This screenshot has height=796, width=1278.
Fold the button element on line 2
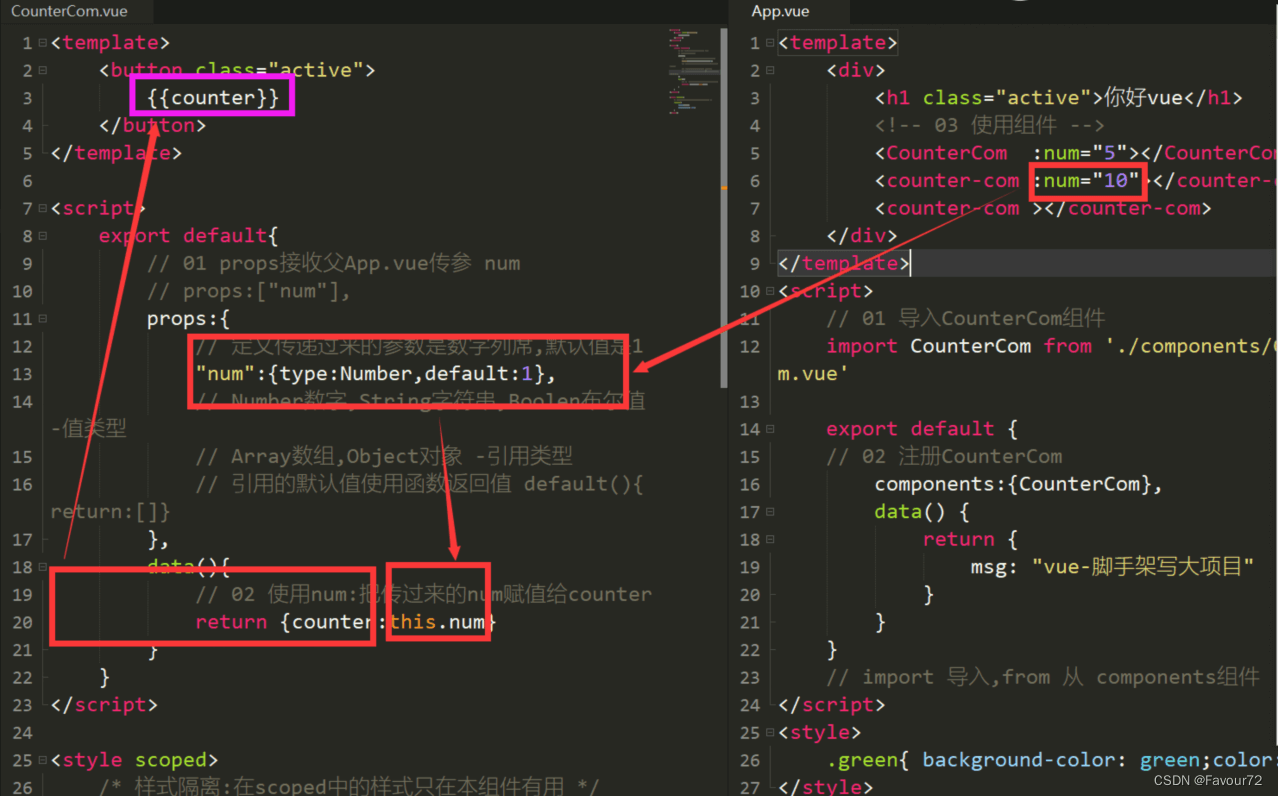(x=42, y=71)
